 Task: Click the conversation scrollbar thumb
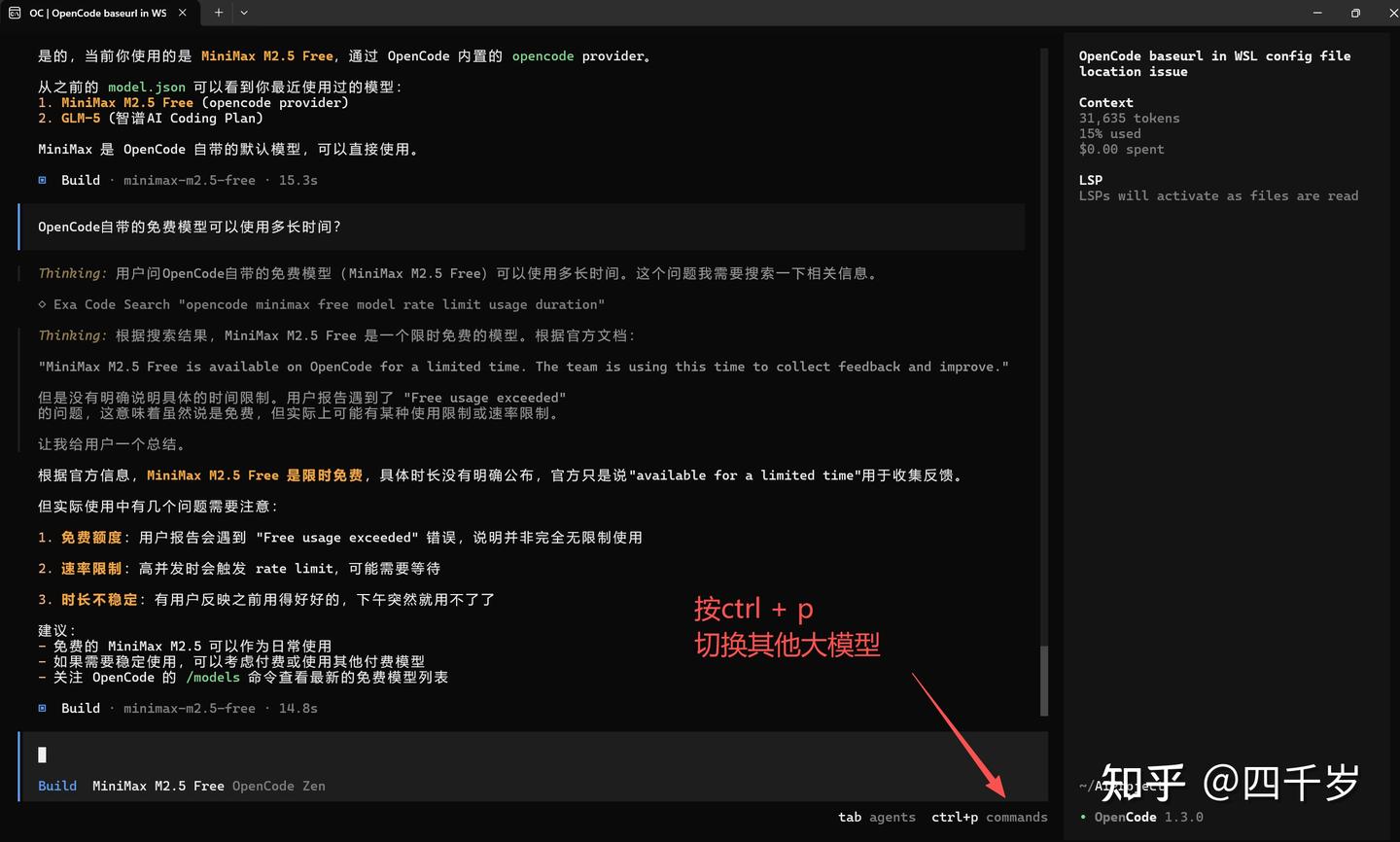click(1044, 681)
